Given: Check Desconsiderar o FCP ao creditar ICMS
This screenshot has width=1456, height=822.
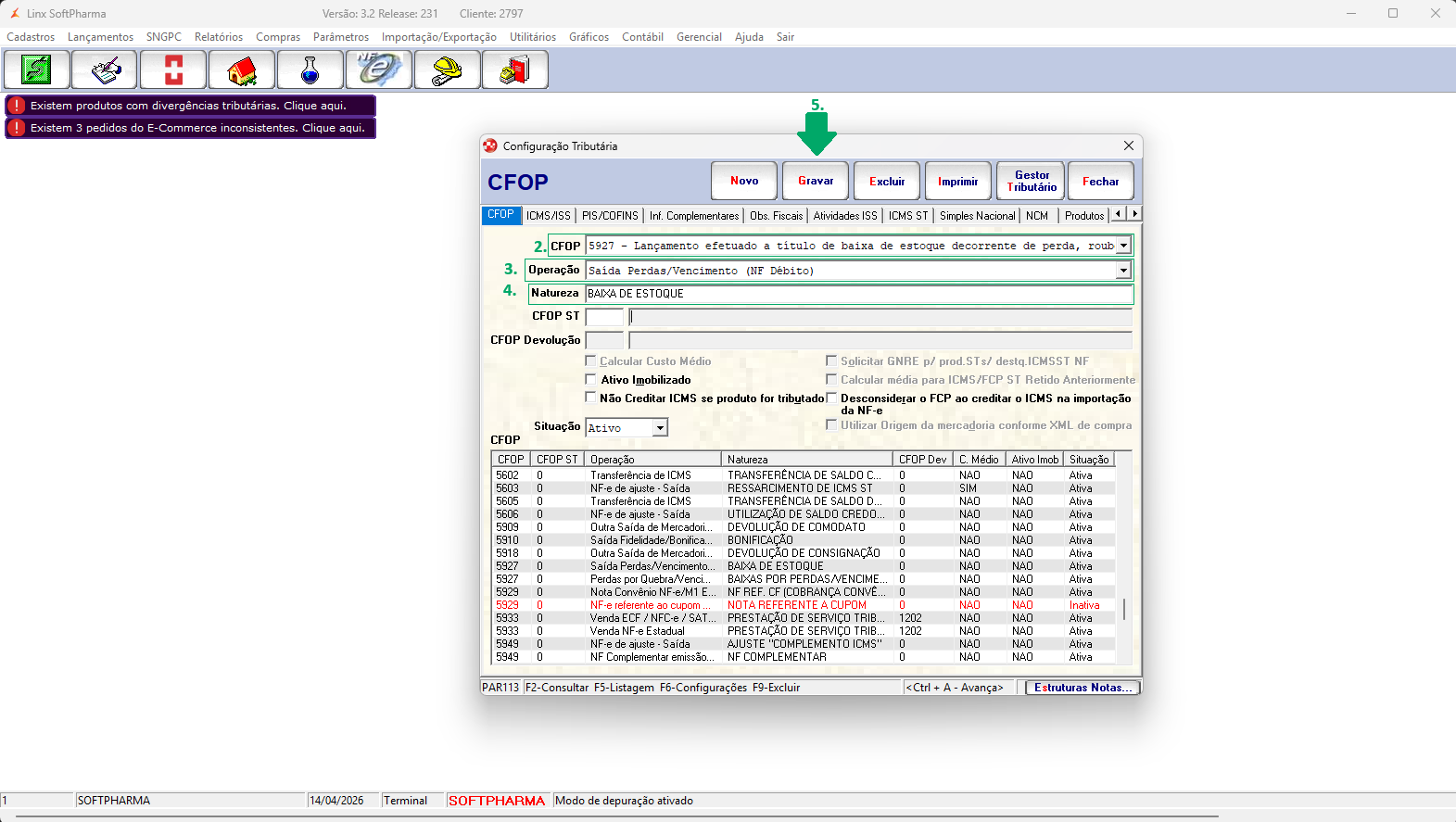Looking at the screenshot, I should coord(831,398).
